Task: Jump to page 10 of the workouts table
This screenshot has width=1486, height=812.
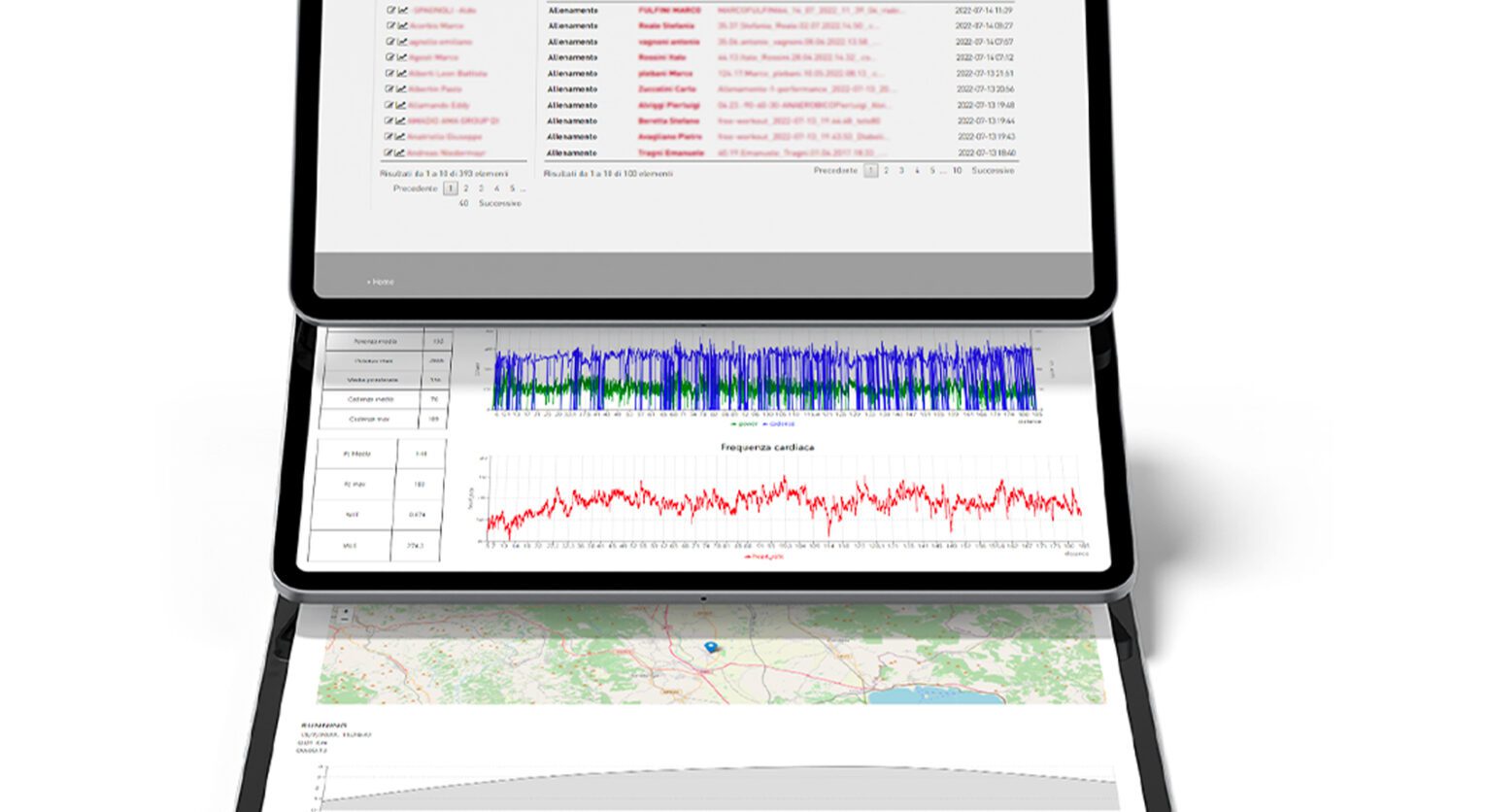Action: click(x=957, y=171)
